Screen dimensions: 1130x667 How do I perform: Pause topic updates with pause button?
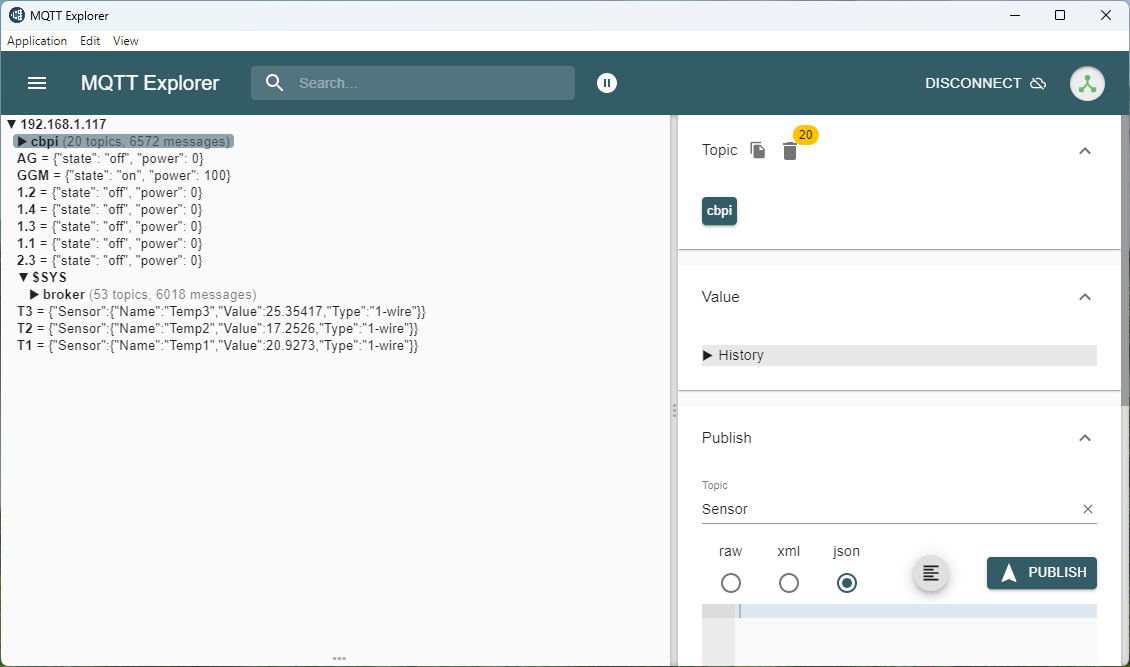pos(607,83)
